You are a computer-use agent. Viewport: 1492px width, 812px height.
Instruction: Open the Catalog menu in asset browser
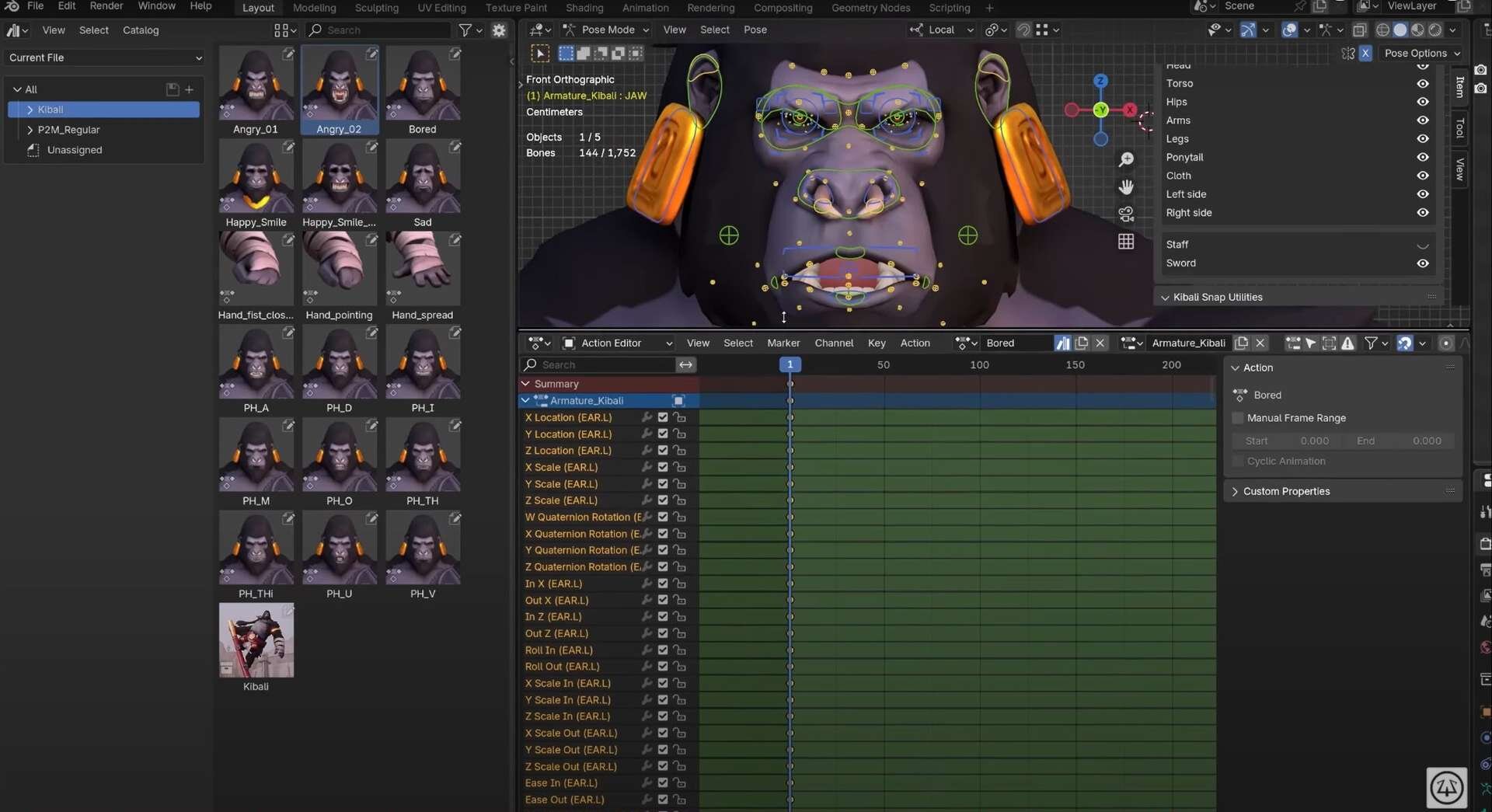(141, 30)
